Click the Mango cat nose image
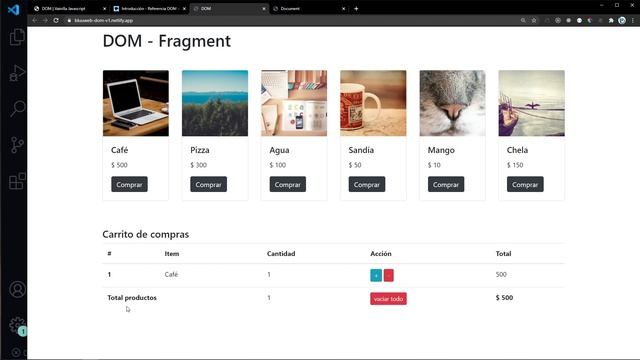 coord(452,103)
